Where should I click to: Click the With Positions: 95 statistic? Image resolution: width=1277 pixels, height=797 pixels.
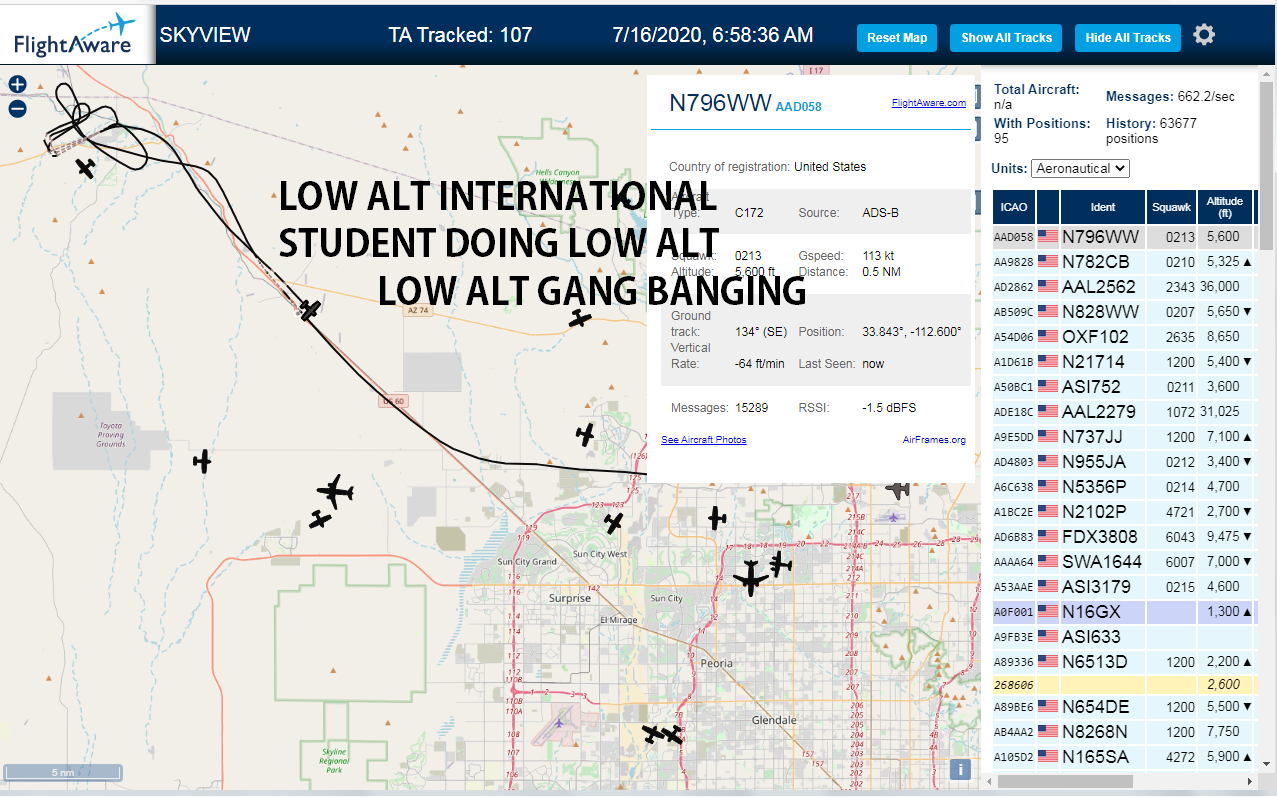pos(1042,131)
